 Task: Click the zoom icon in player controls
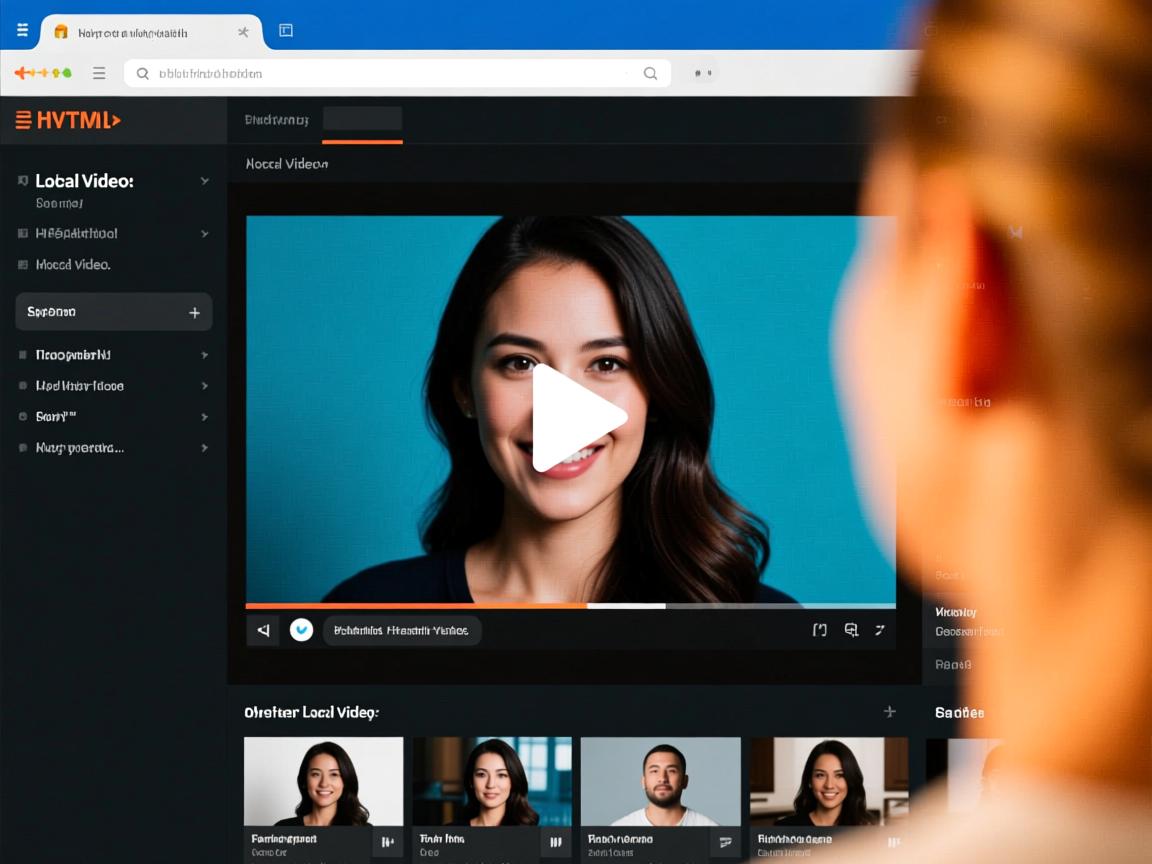tap(851, 630)
